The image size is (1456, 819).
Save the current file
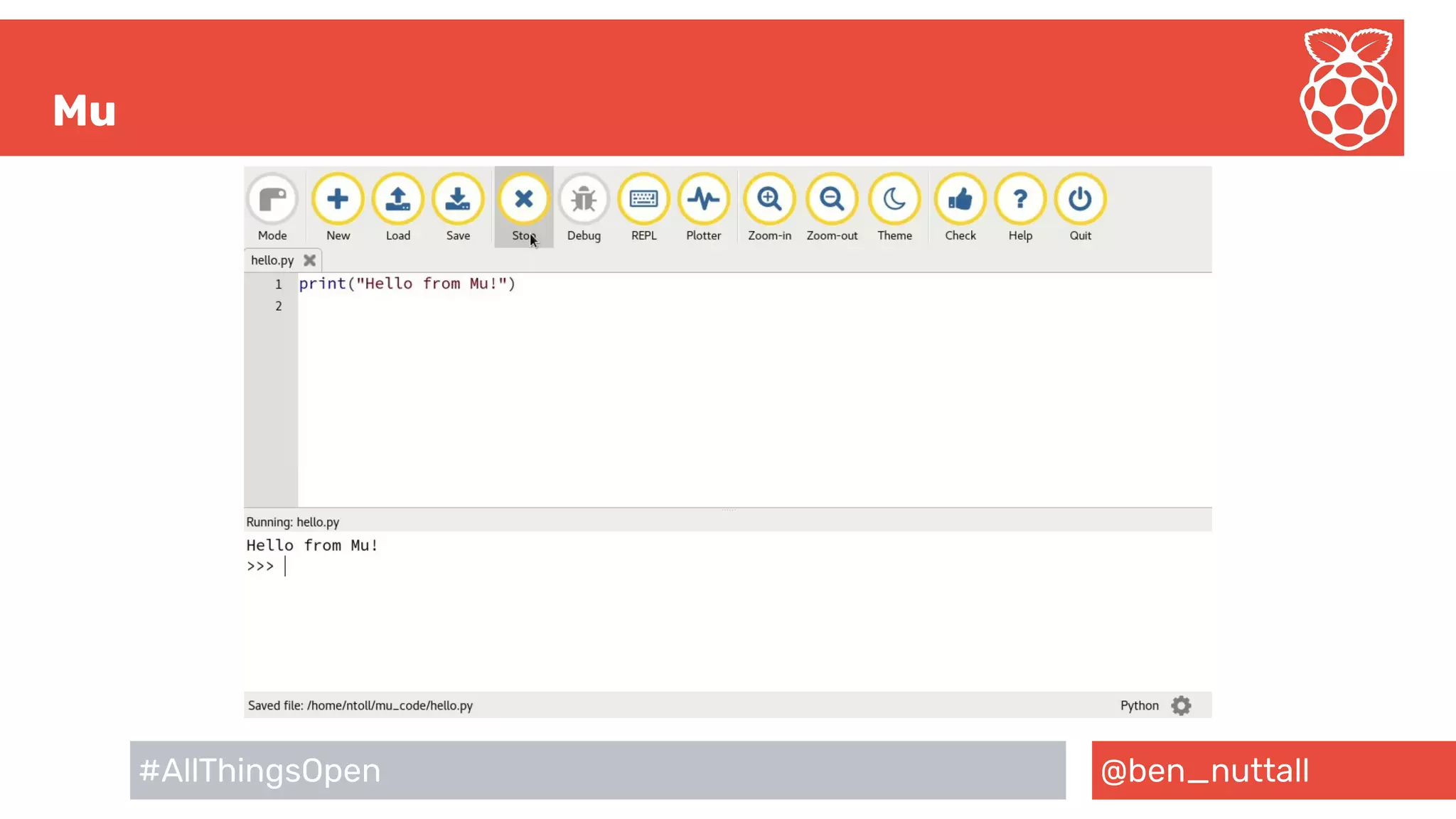(458, 200)
